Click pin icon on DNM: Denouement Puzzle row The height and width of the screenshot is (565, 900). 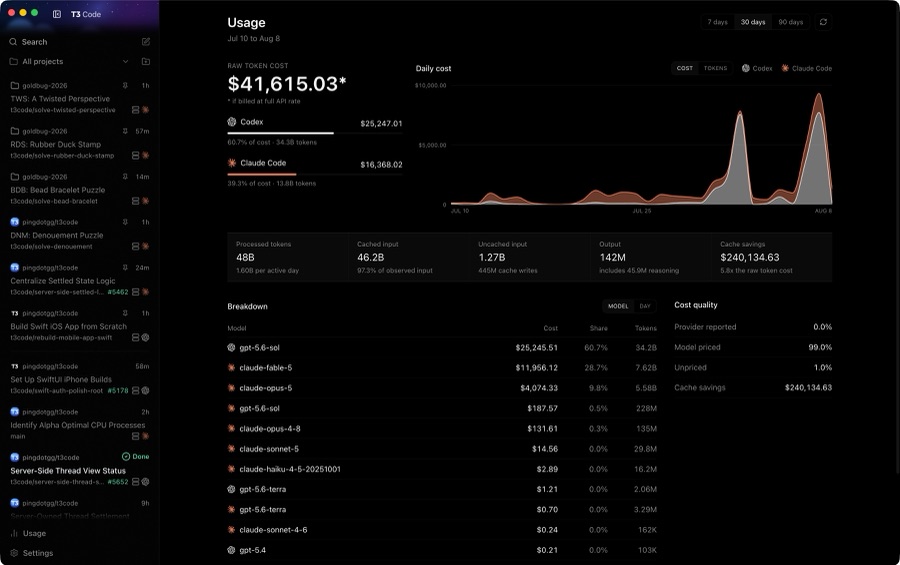(125, 222)
